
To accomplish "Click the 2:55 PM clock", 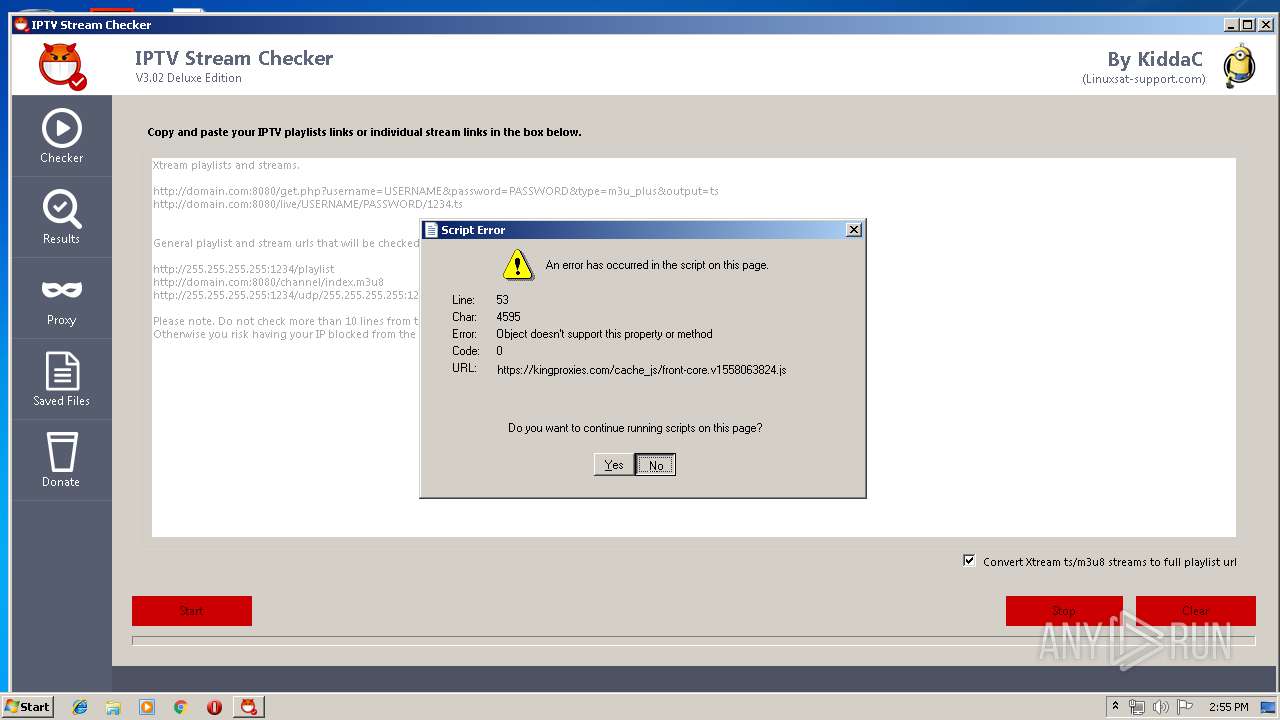I will coord(1228,707).
